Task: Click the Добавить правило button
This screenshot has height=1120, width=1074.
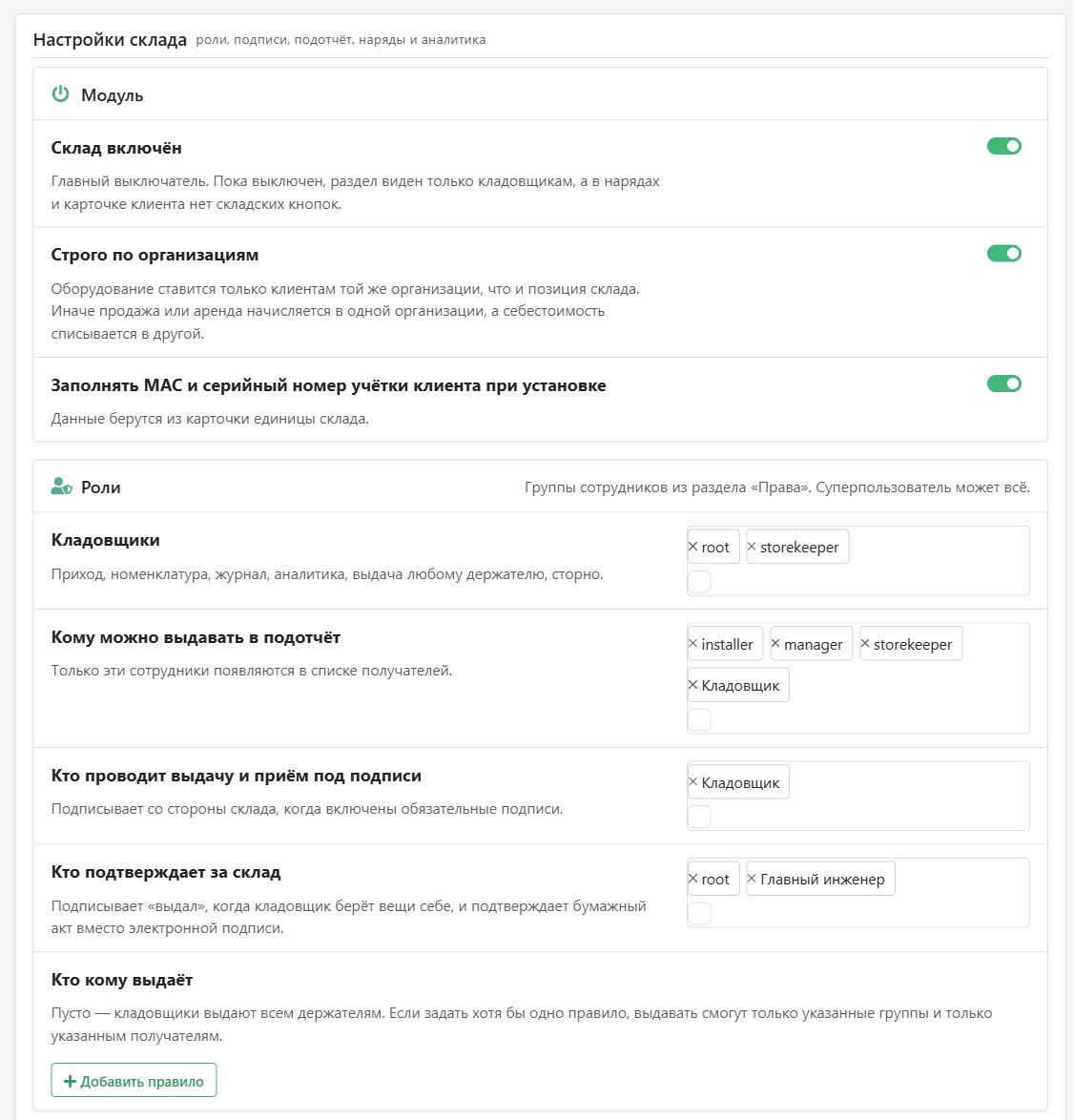Action: tap(134, 1081)
